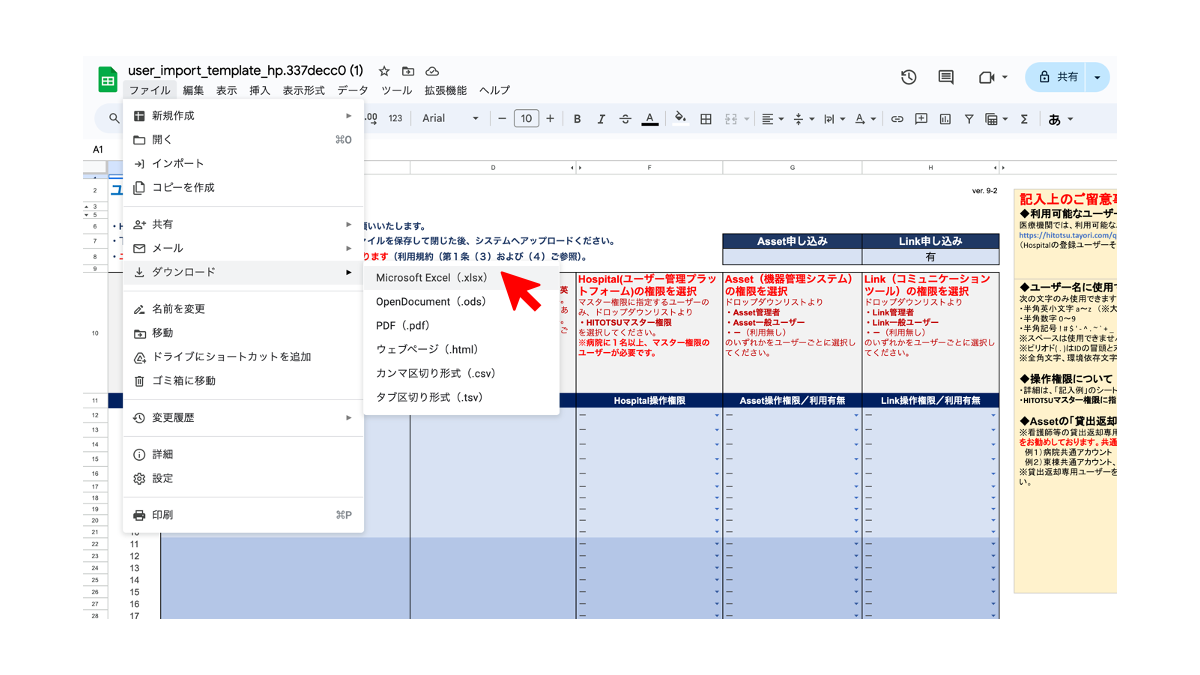This screenshot has width=1200, height=675.
Task: Open the comments speech-bubble icon
Action: [946, 77]
